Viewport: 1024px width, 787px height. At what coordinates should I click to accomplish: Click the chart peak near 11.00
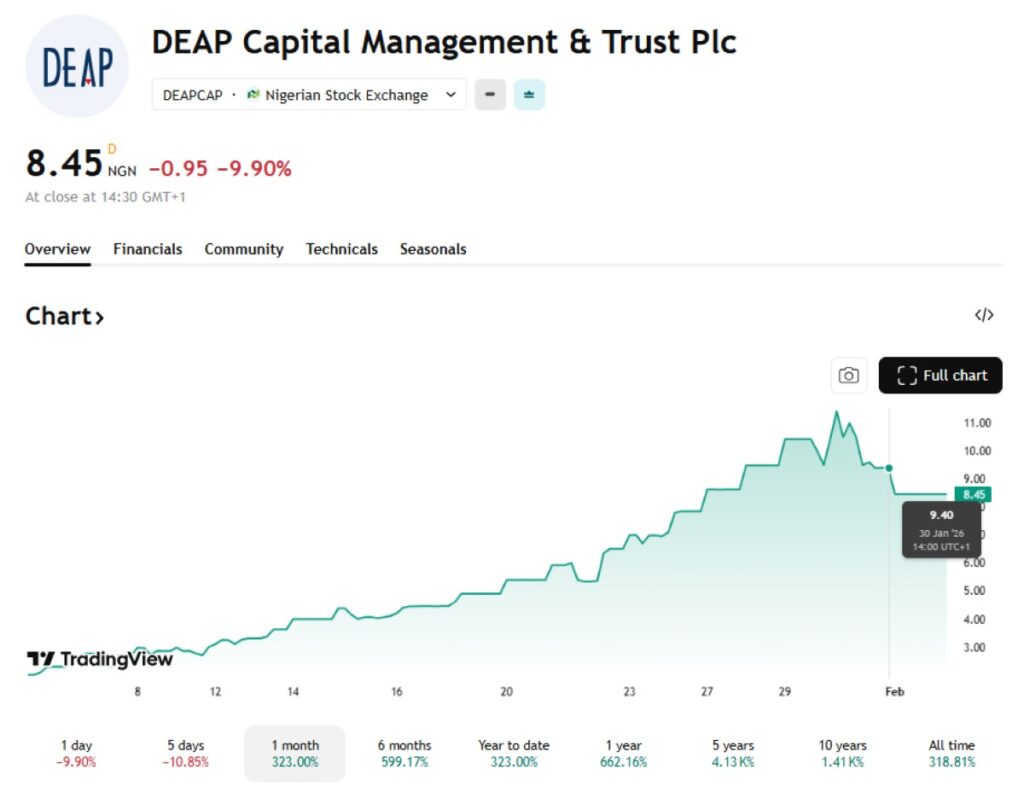837,412
